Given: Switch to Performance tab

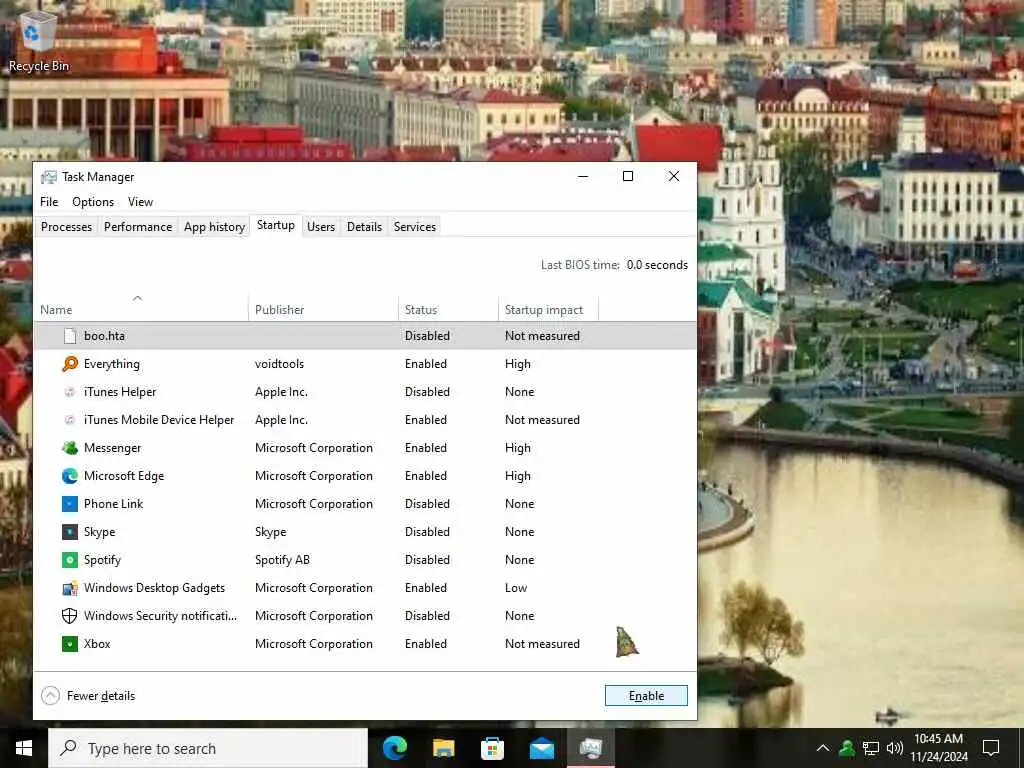Looking at the screenshot, I should (138, 227).
